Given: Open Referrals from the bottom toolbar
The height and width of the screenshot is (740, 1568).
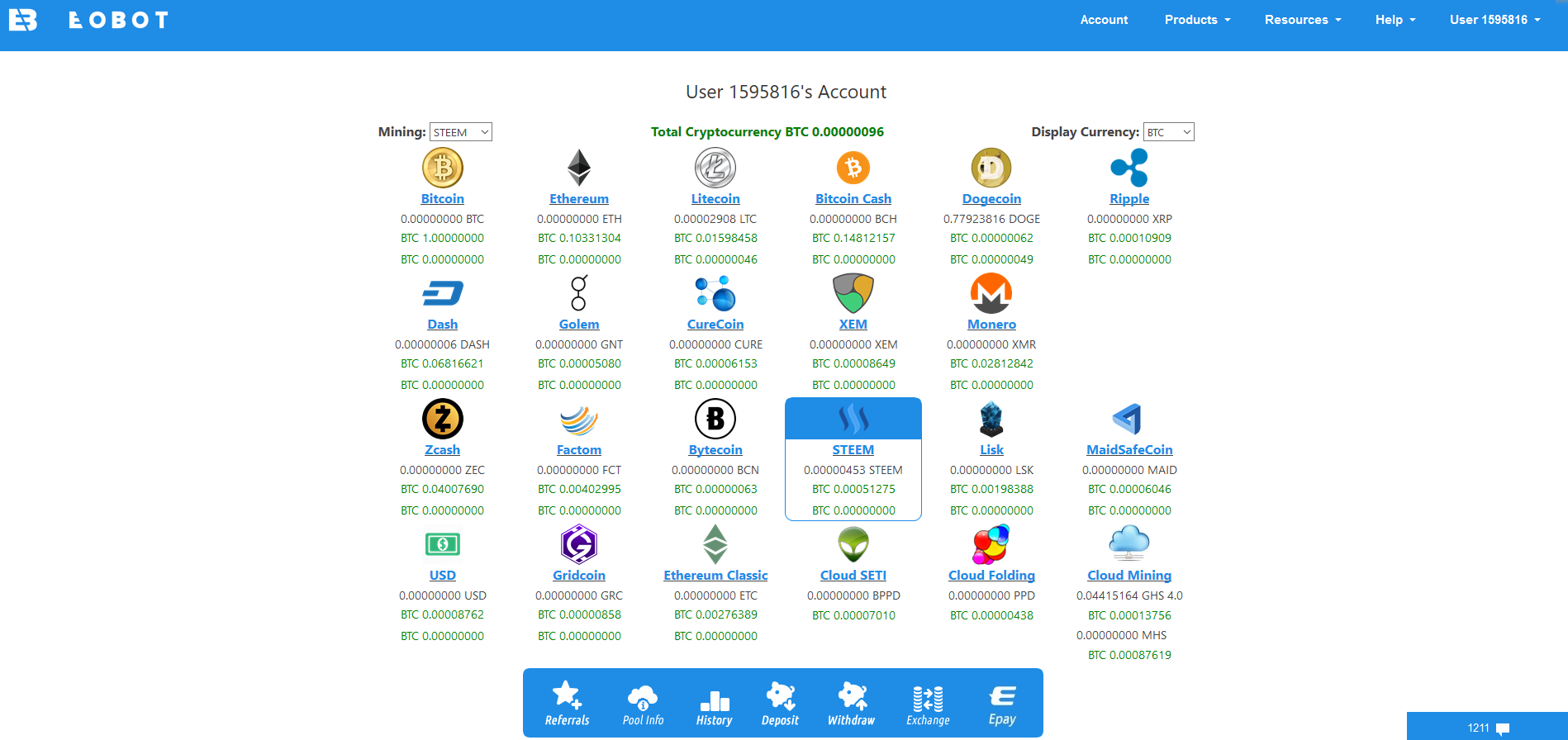Looking at the screenshot, I should pyautogui.click(x=568, y=704).
